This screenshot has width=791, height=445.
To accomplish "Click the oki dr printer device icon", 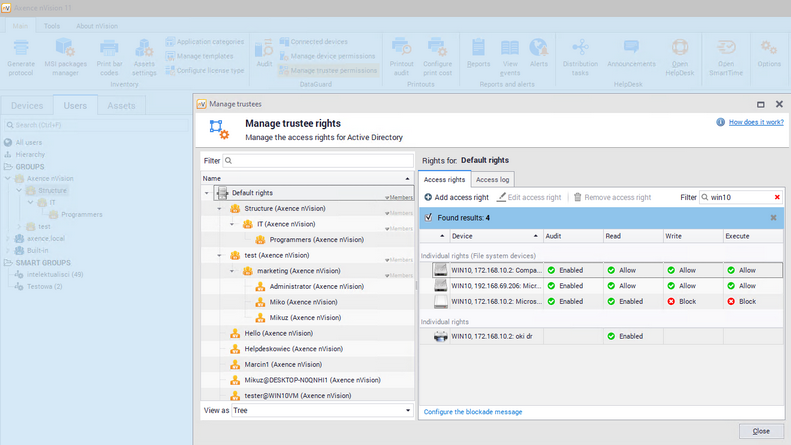I will pyautogui.click(x=439, y=336).
